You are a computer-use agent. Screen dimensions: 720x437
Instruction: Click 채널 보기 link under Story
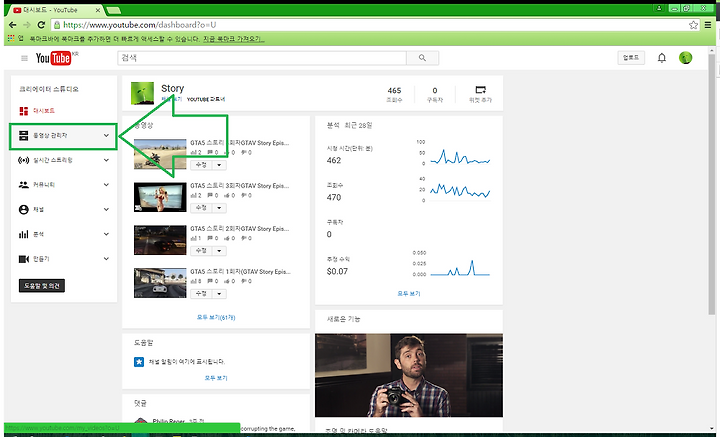[171, 99]
